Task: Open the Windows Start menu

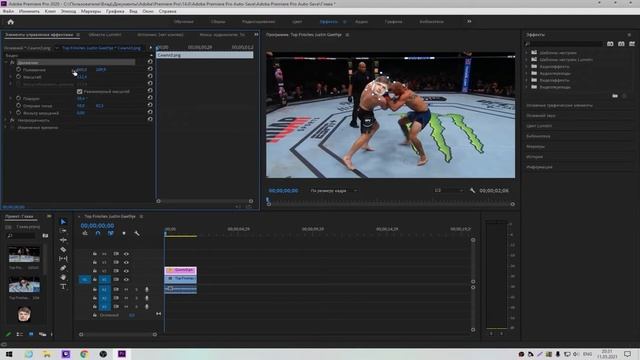Action: (9, 354)
